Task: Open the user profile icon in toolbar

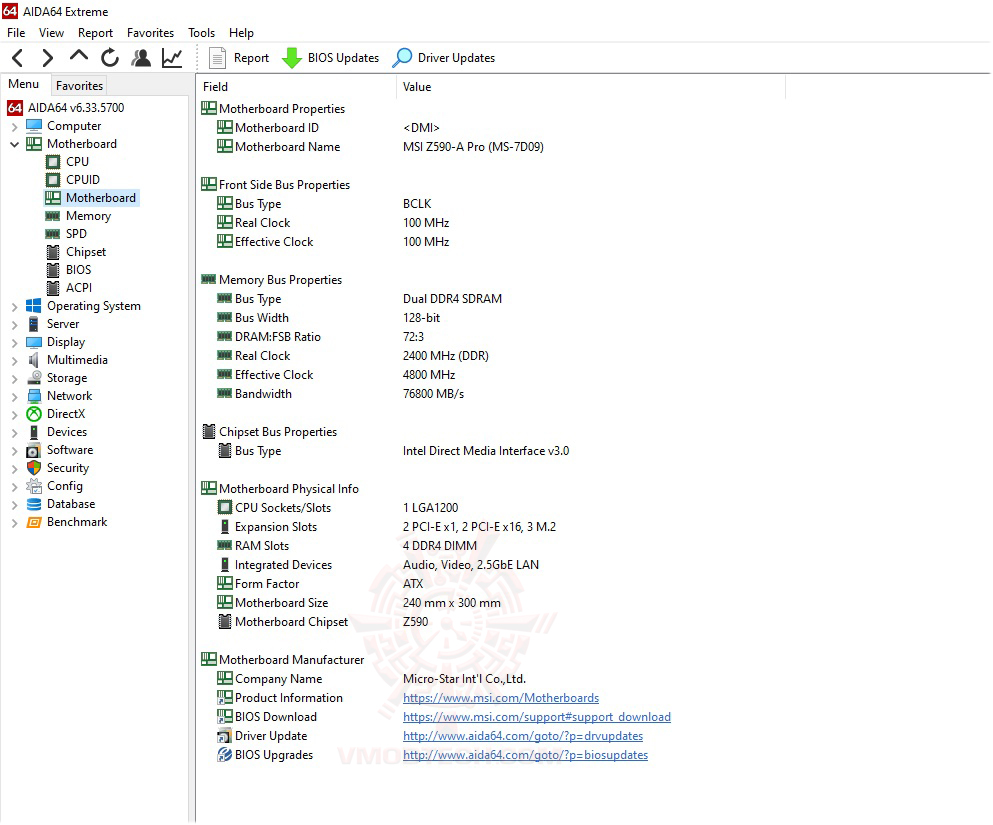Action: tap(141, 58)
